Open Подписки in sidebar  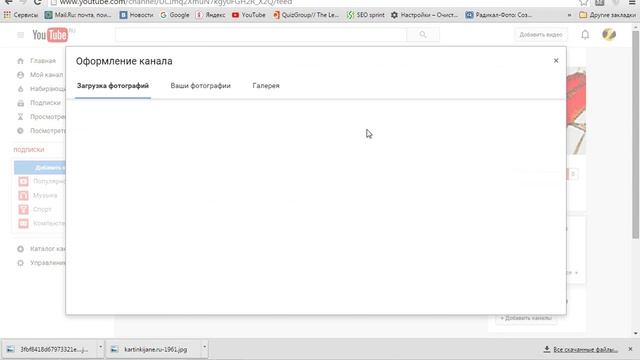coord(45,103)
